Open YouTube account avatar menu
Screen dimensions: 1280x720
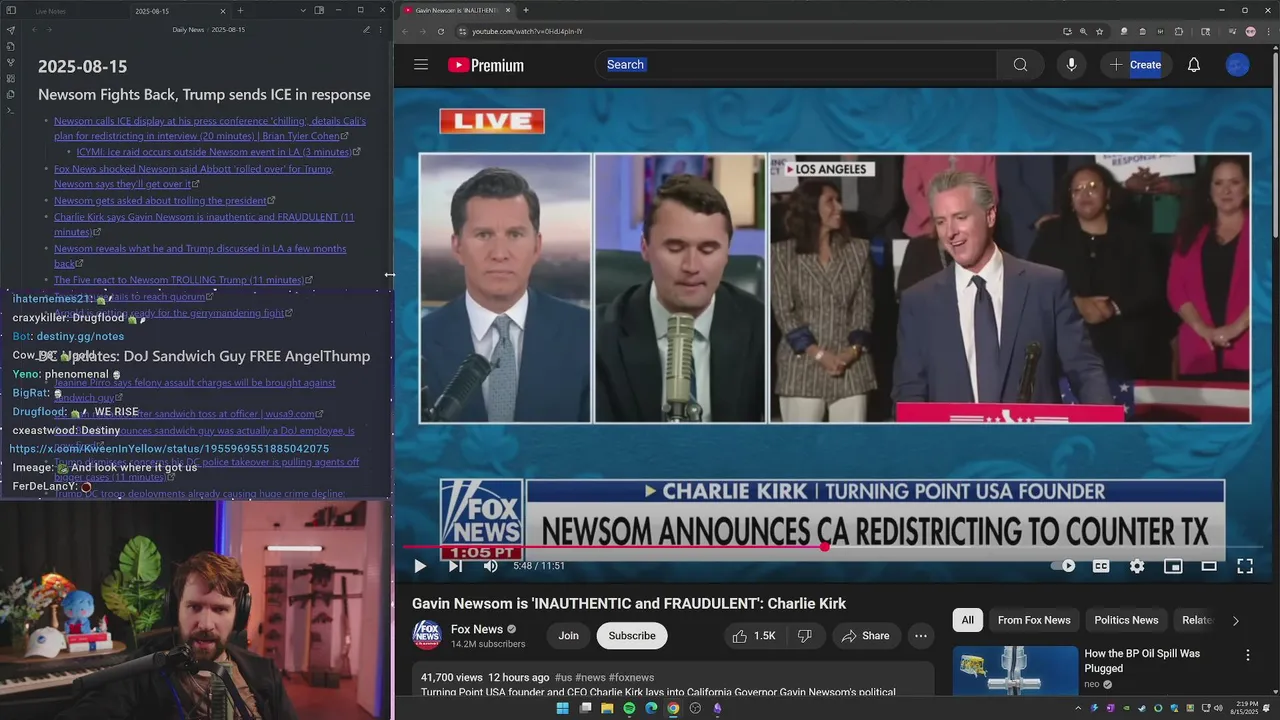[1238, 65]
